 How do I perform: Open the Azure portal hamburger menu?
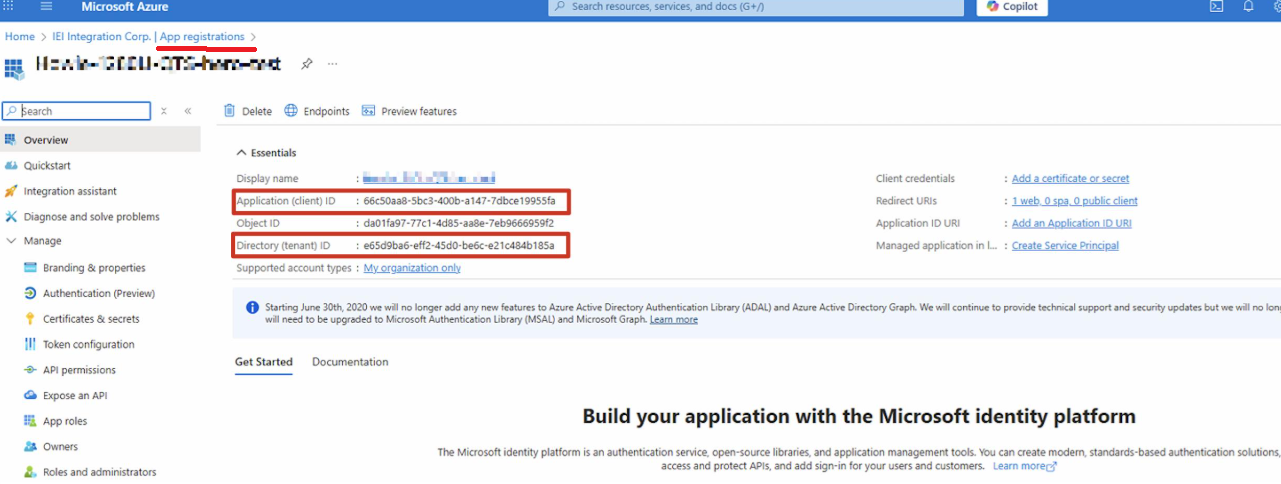[46, 6]
